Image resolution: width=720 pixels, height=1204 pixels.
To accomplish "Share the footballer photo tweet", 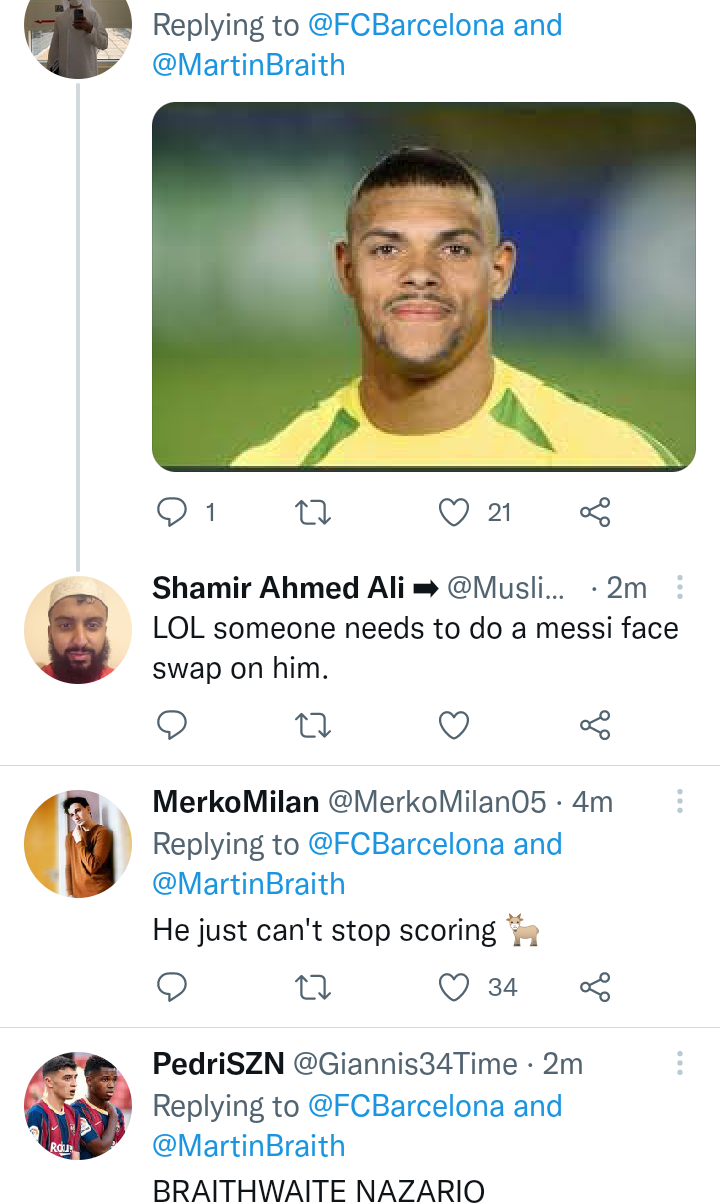I will [595, 513].
